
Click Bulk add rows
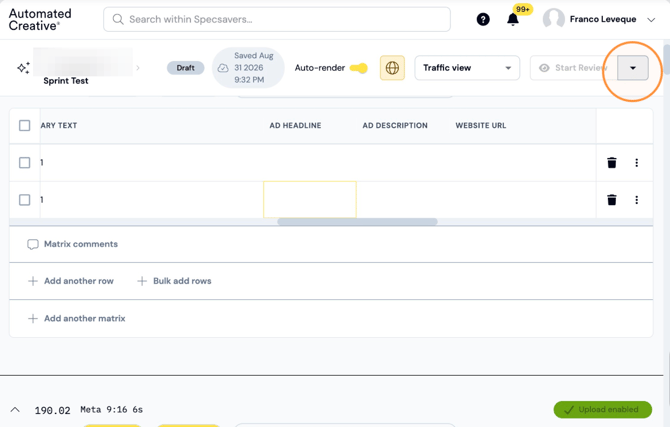click(182, 281)
